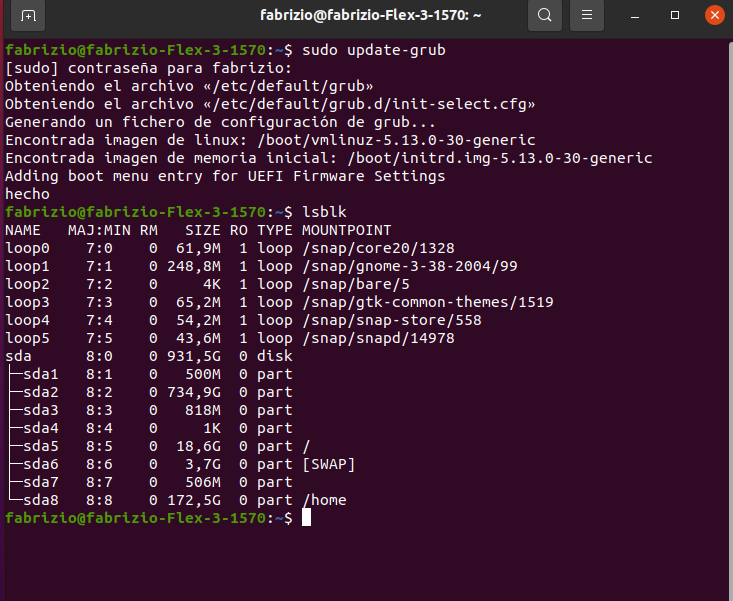733x601 pixels.
Task: Click the cursor at the last prompt
Action: [x=307, y=518]
